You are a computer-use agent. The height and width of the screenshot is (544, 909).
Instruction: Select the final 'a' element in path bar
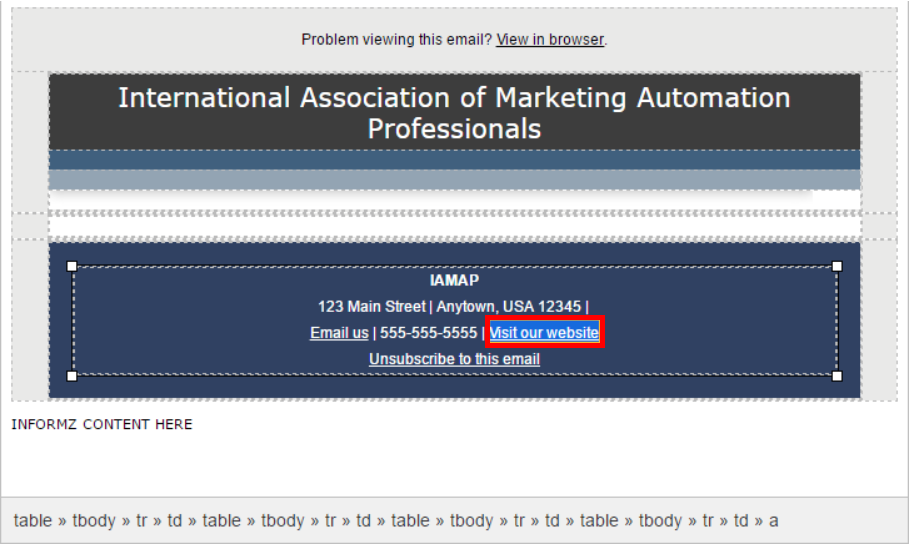pos(773,521)
